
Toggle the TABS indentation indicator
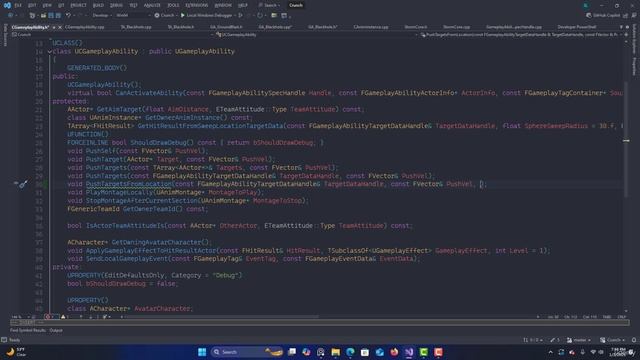click(x=607, y=317)
